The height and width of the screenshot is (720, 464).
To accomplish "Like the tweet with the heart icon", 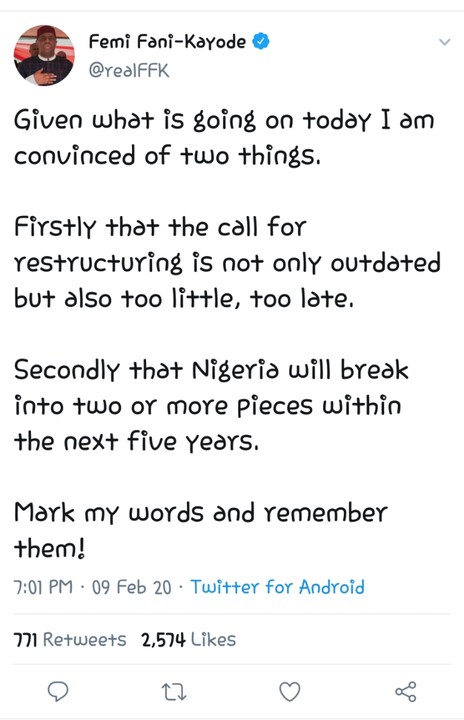I will pos(290,692).
